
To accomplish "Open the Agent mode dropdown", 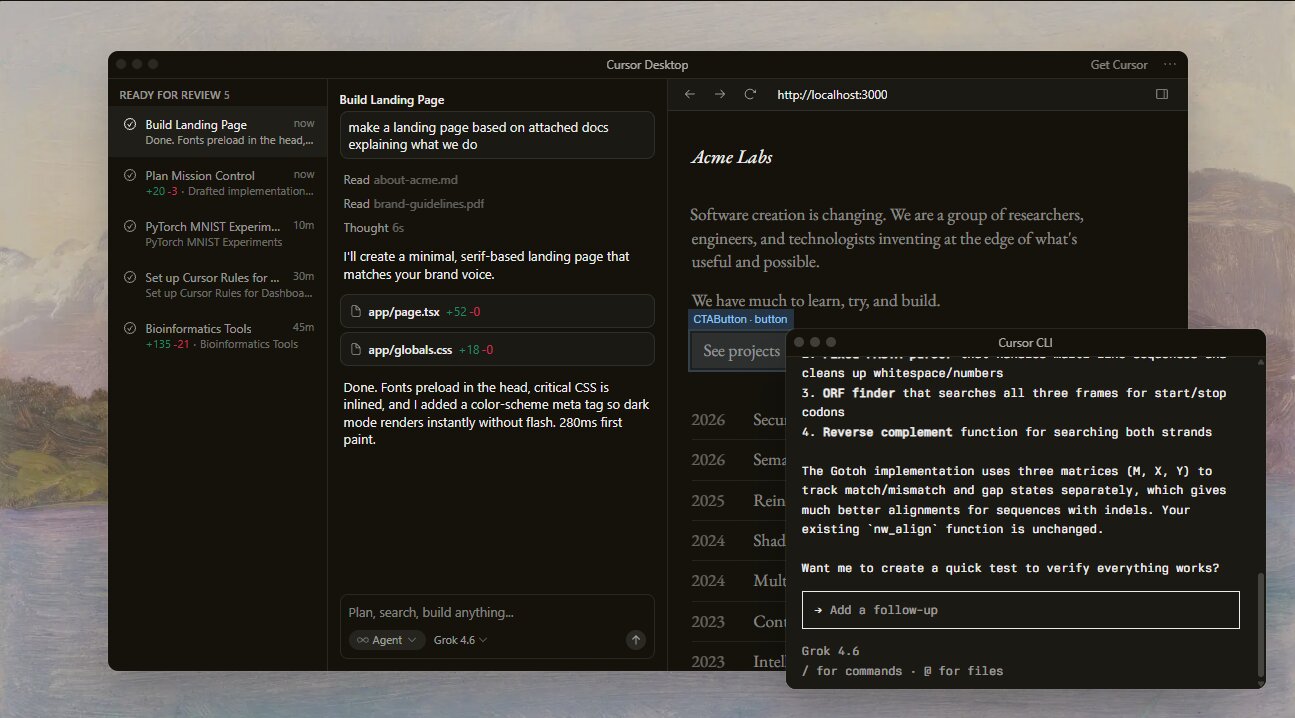I will pos(387,640).
